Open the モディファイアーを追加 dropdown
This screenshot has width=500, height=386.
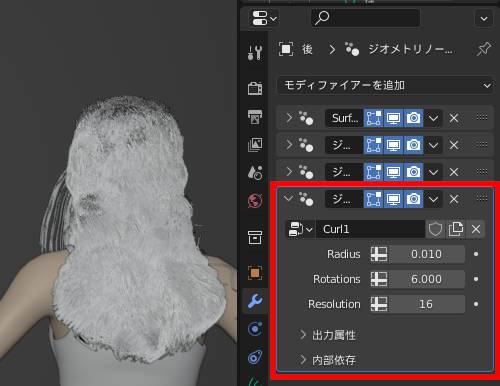[385, 86]
